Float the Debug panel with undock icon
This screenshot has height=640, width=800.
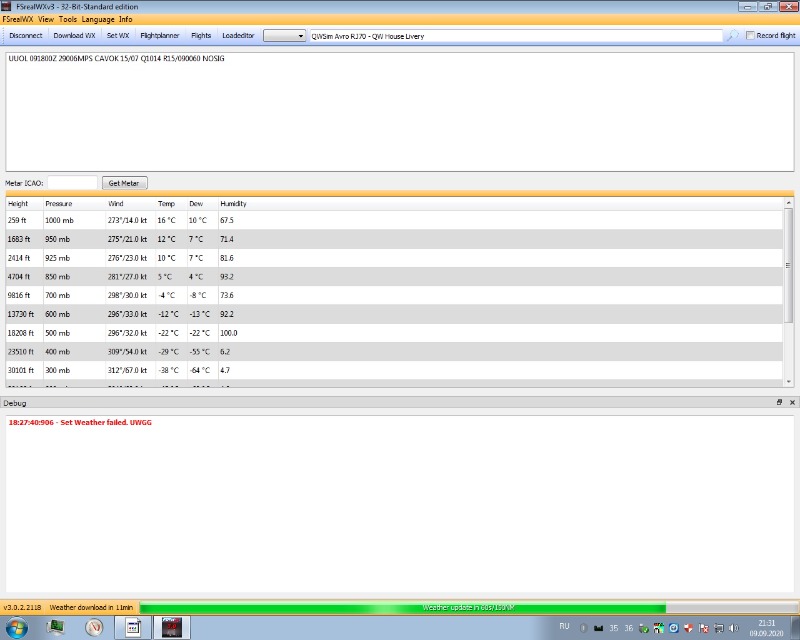pyautogui.click(x=780, y=402)
